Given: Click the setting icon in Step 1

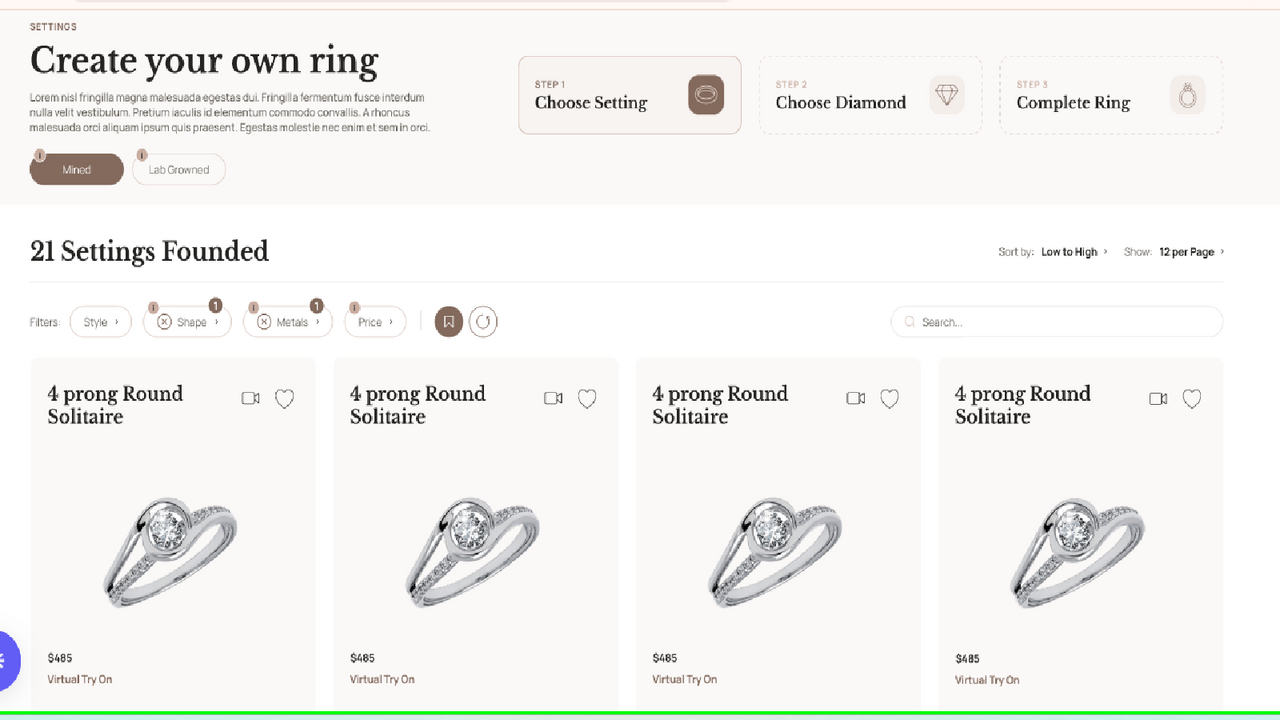Looking at the screenshot, I should [706, 95].
